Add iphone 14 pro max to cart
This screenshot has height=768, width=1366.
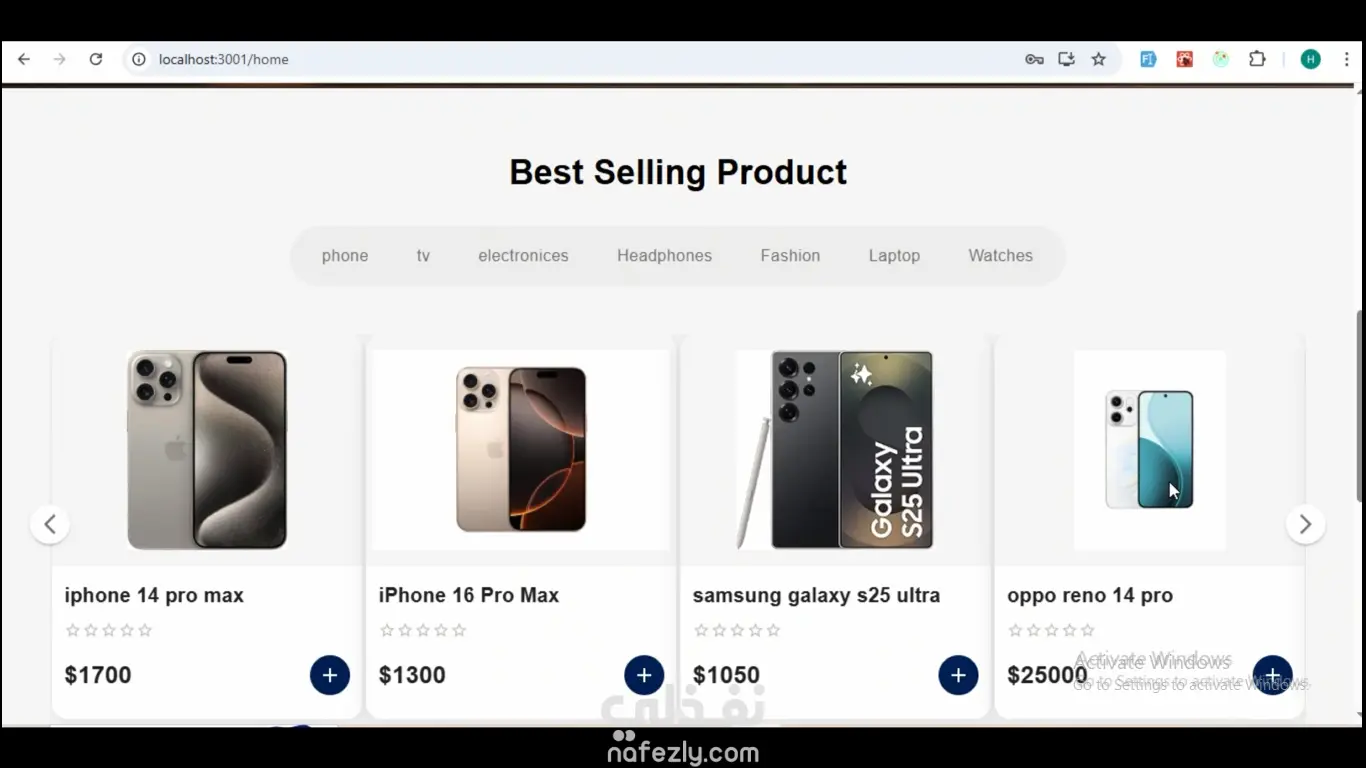click(329, 675)
